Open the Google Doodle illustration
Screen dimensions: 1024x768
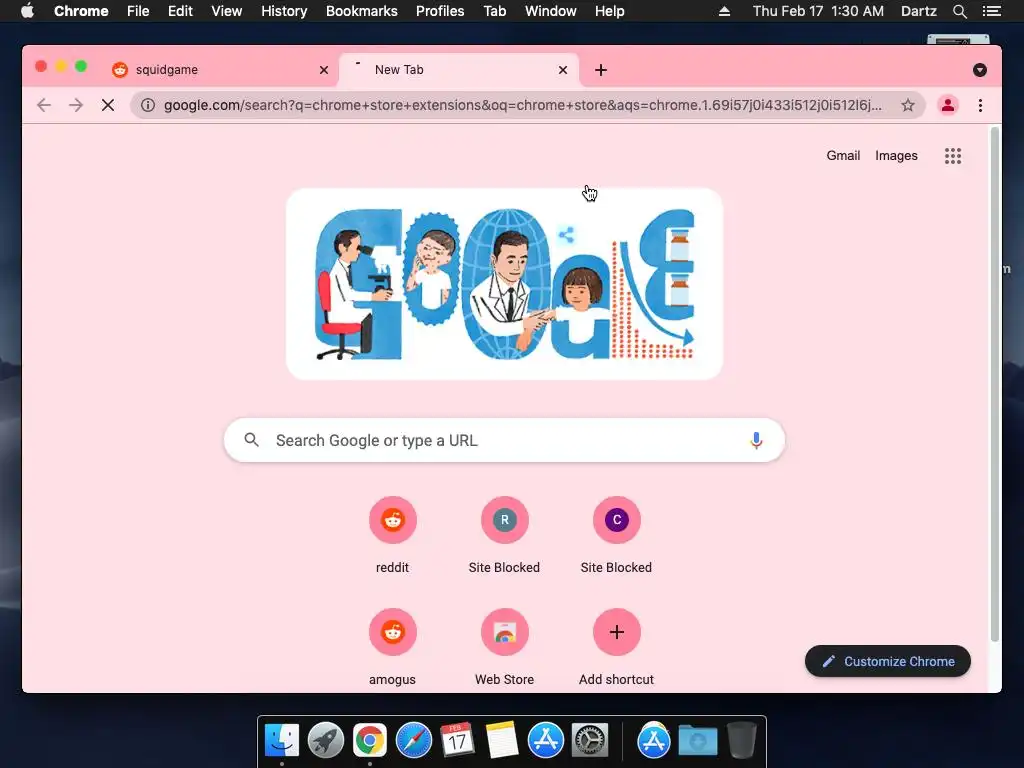tap(504, 284)
